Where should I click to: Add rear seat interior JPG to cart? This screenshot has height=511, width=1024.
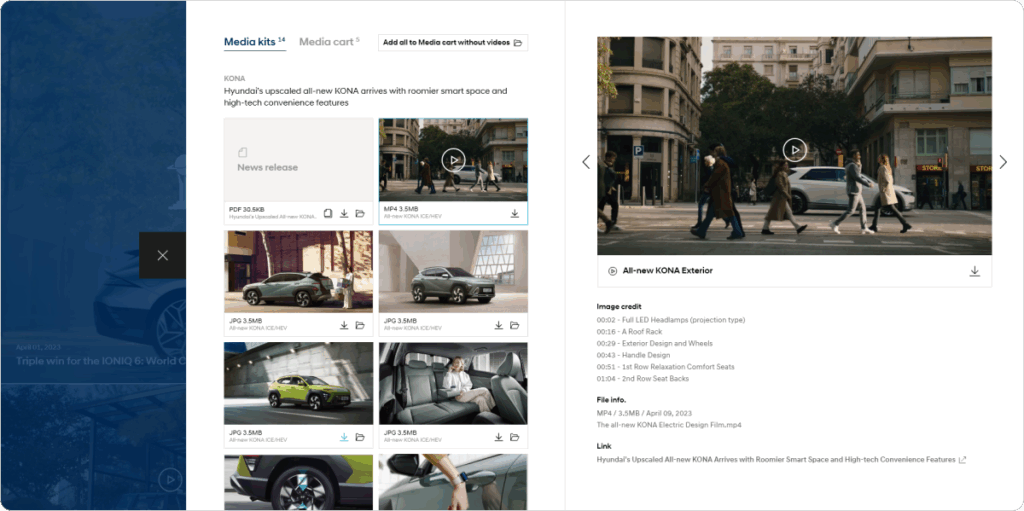point(515,437)
